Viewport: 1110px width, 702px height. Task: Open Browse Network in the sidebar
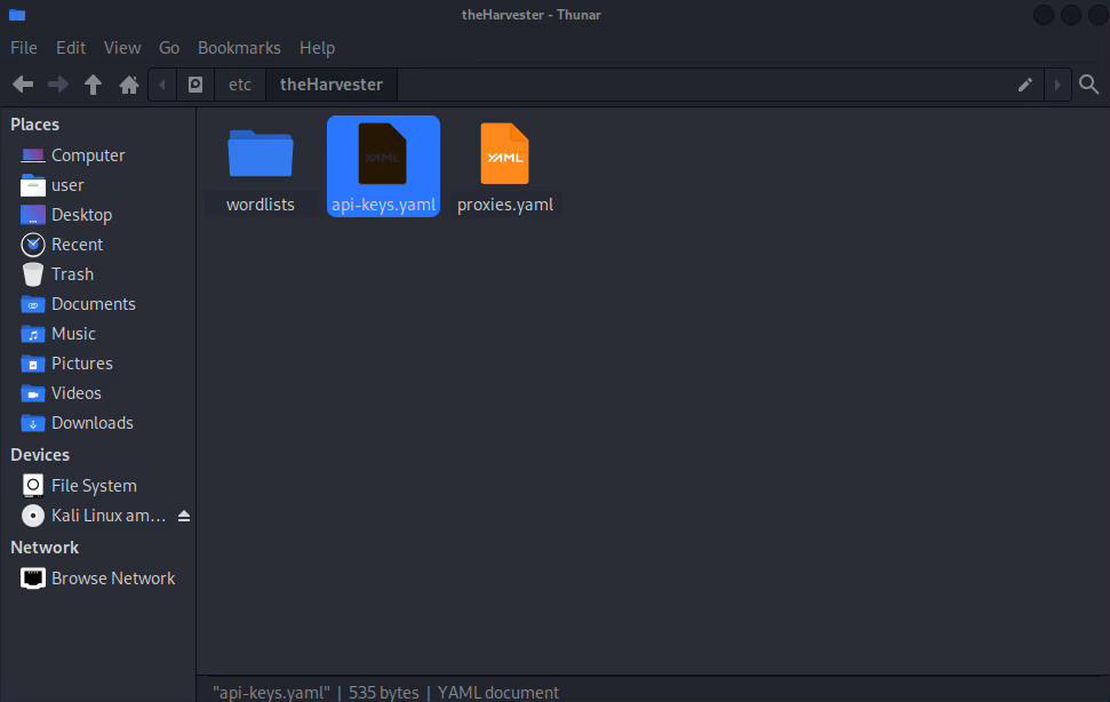[x=113, y=578]
